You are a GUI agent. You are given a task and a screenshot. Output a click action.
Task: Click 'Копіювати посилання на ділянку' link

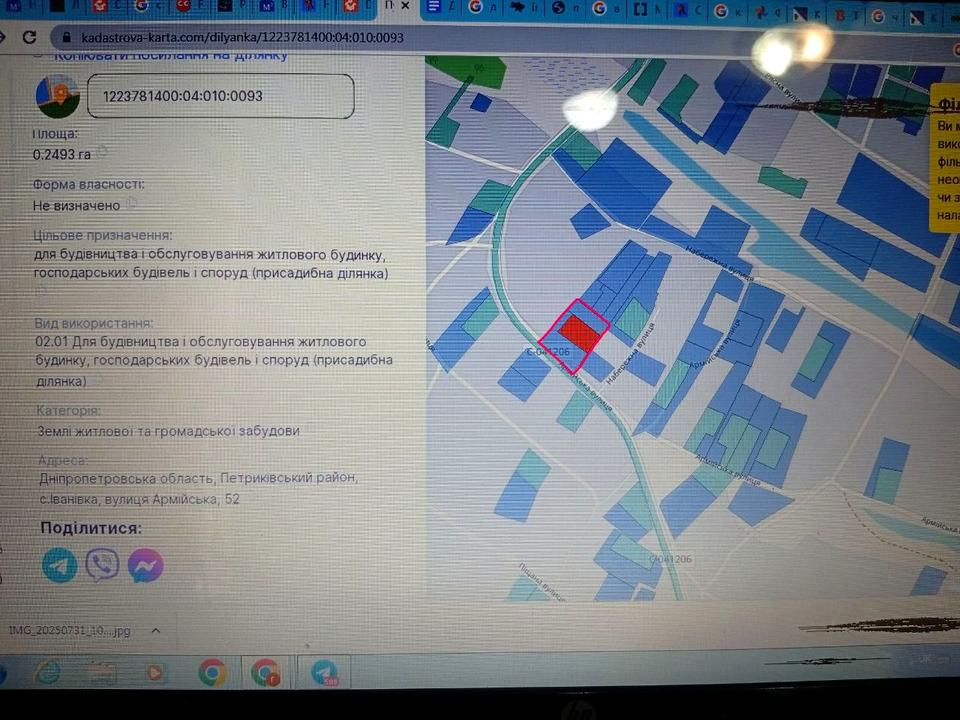170,56
